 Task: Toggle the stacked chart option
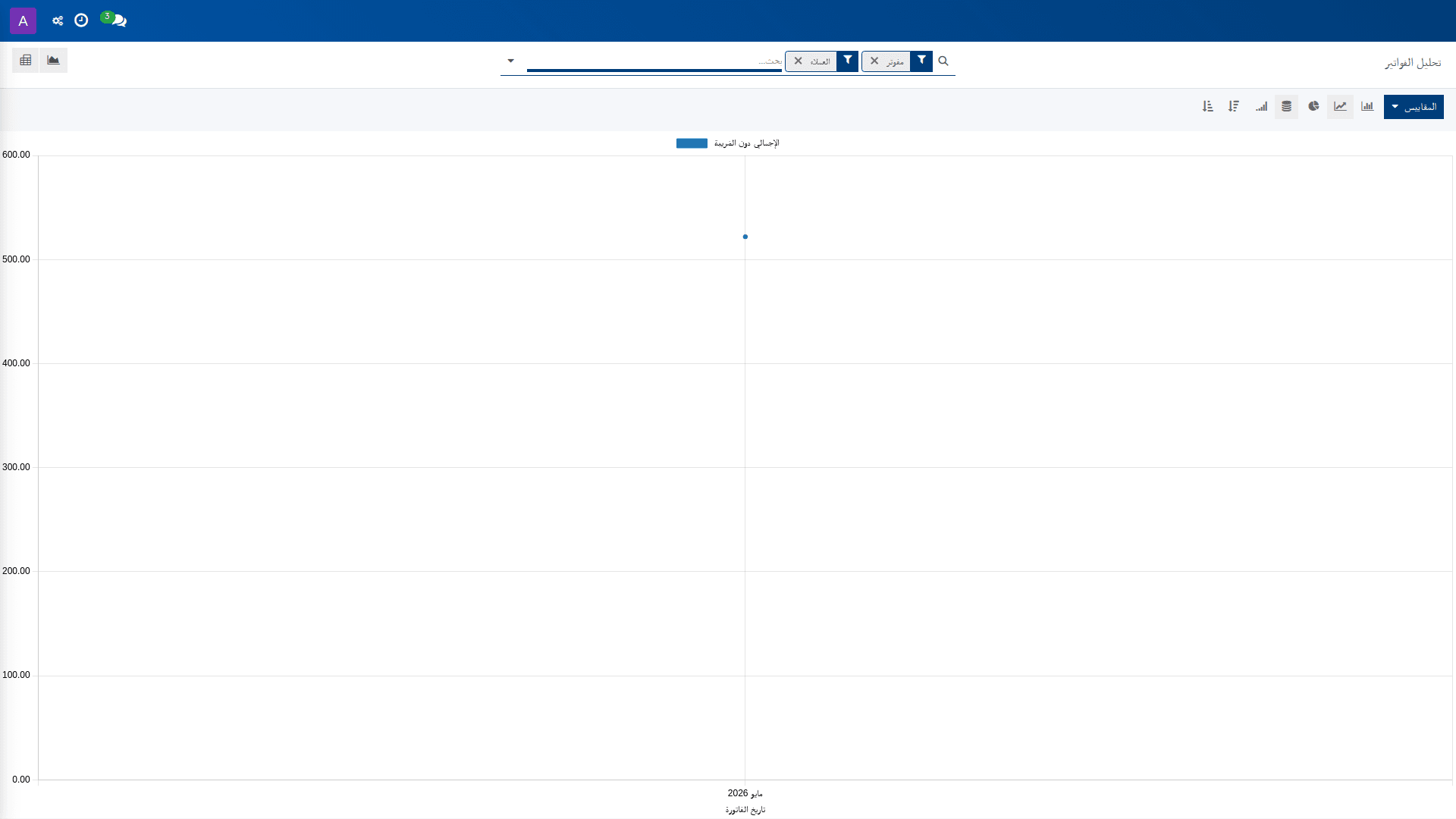(1287, 107)
